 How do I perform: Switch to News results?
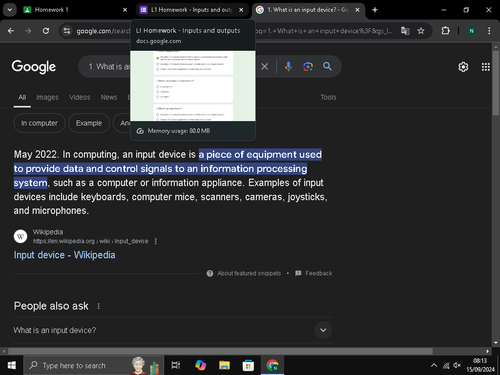pyautogui.click(x=109, y=97)
